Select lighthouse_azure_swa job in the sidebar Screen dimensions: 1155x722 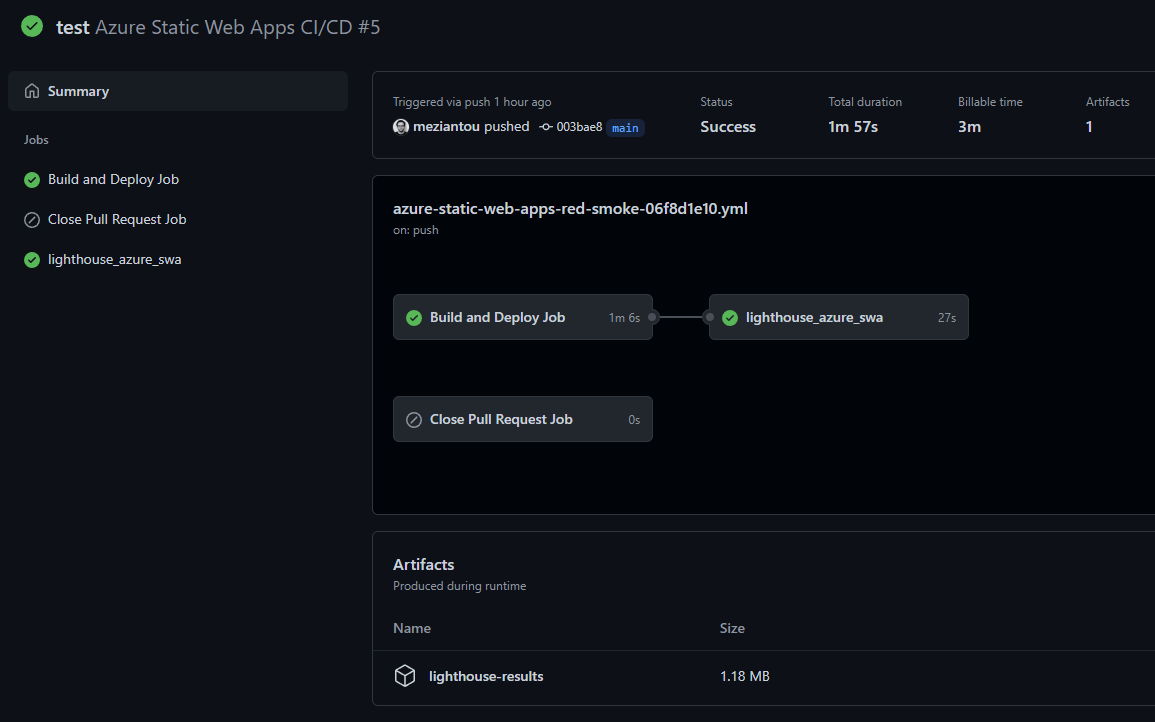point(114,260)
